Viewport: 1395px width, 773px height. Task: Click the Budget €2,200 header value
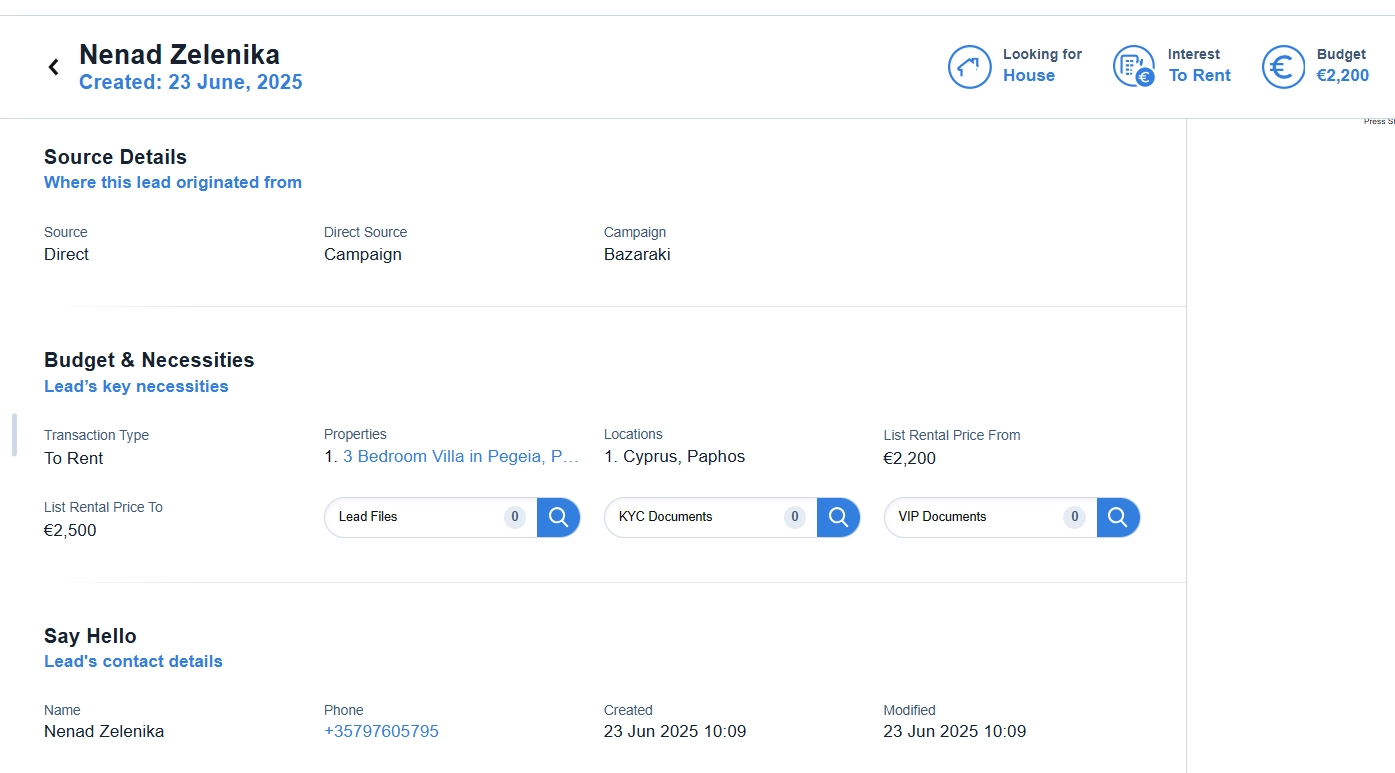tap(1342, 75)
